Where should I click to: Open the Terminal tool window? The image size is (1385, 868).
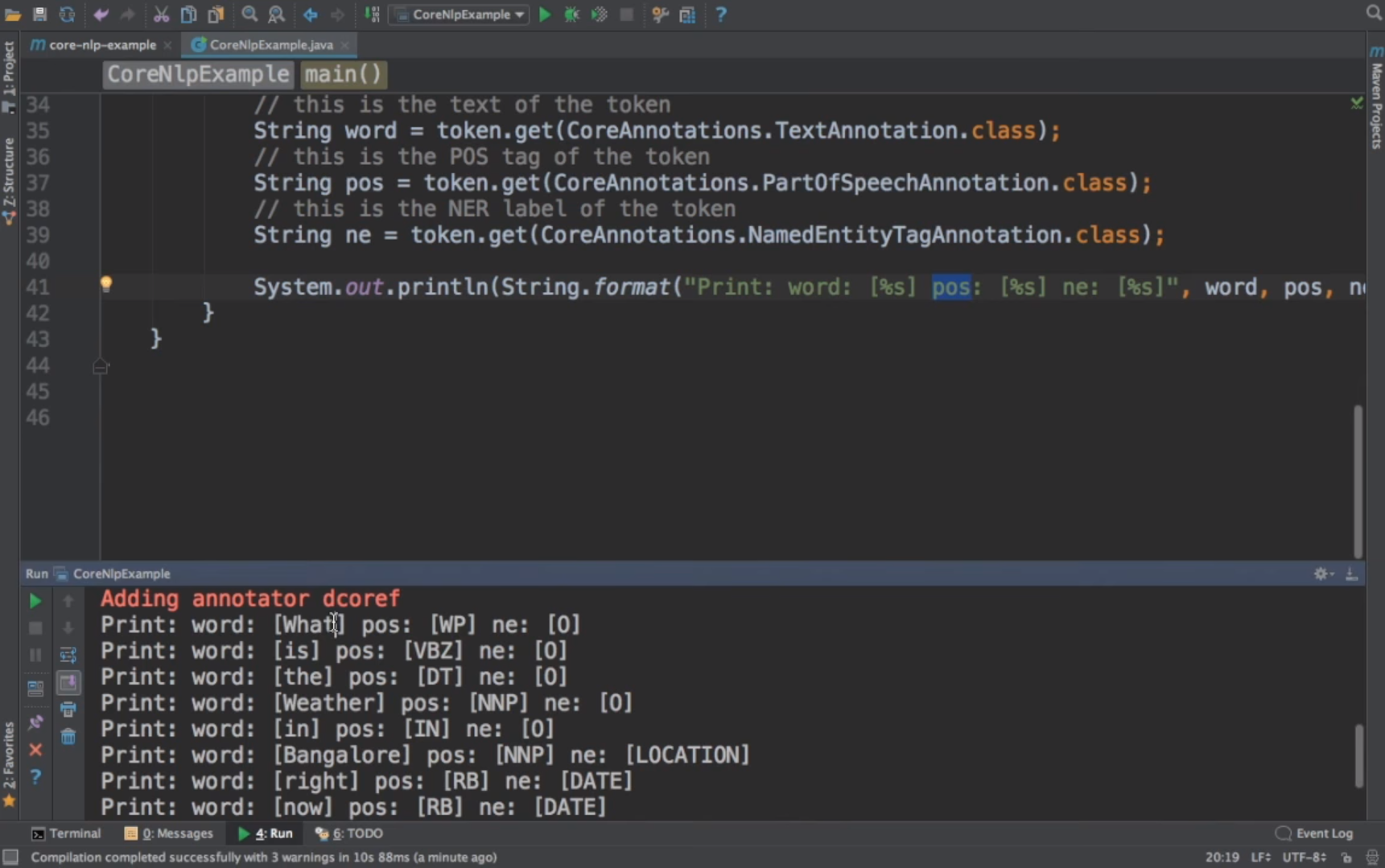(x=66, y=833)
